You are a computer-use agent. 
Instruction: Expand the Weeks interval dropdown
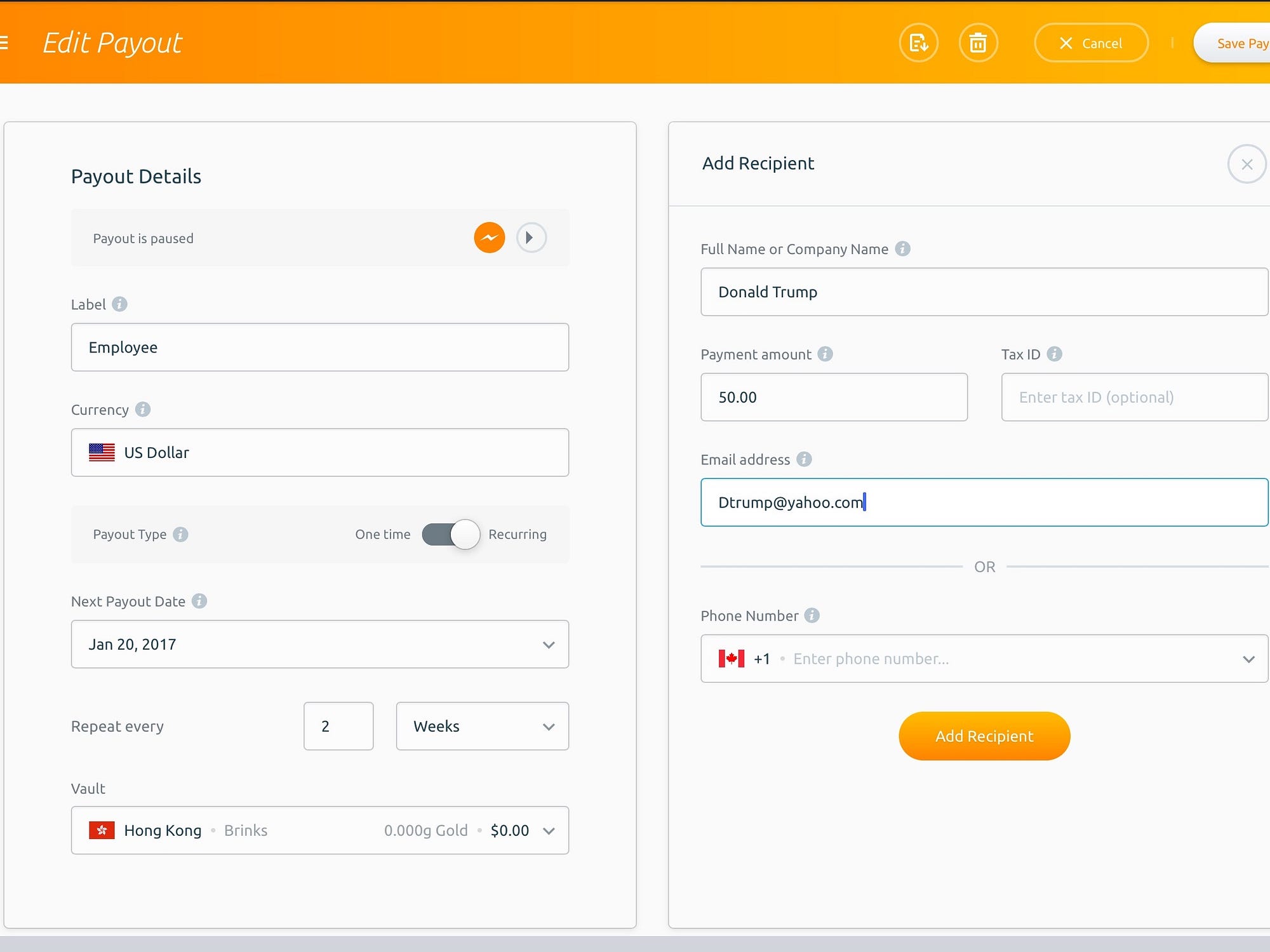[x=549, y=727]
